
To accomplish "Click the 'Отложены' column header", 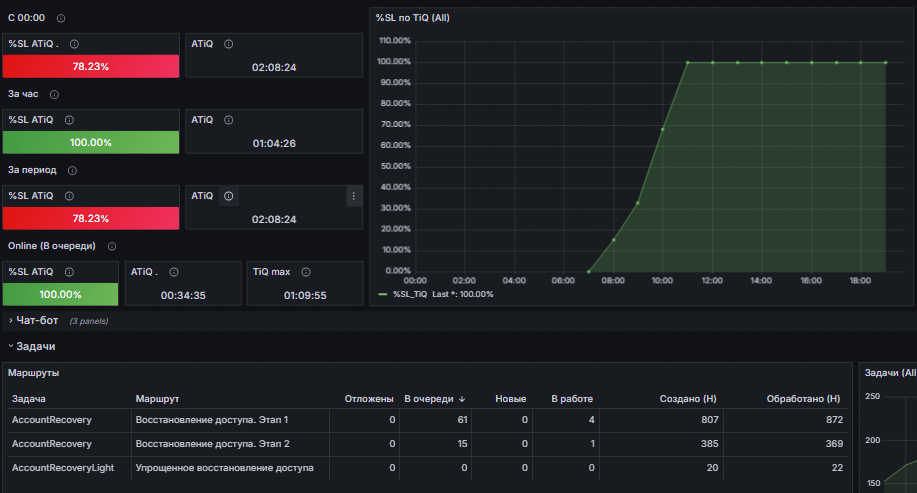I will tap(369, 399).
